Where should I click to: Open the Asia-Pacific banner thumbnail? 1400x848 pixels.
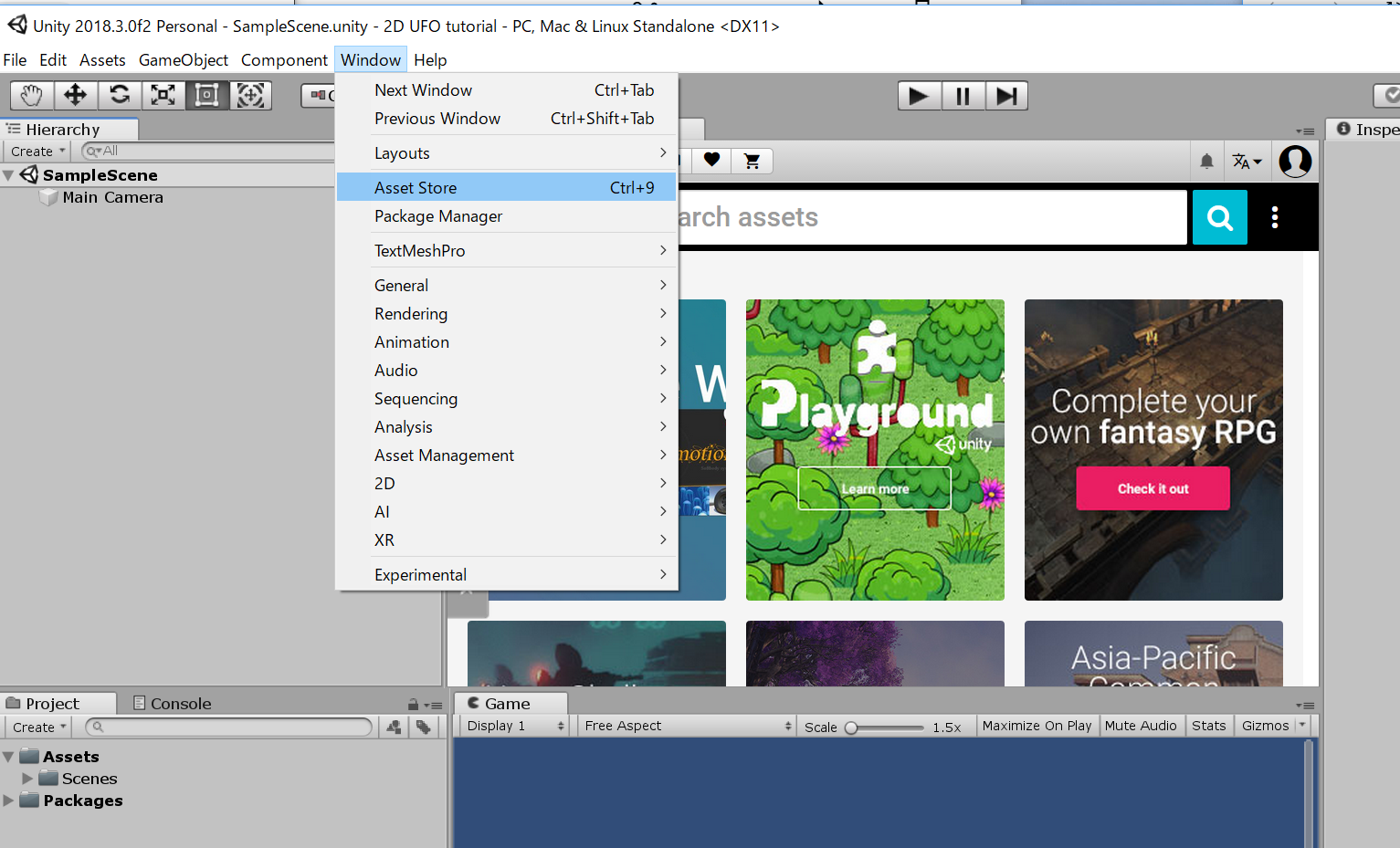[1153, 654]
